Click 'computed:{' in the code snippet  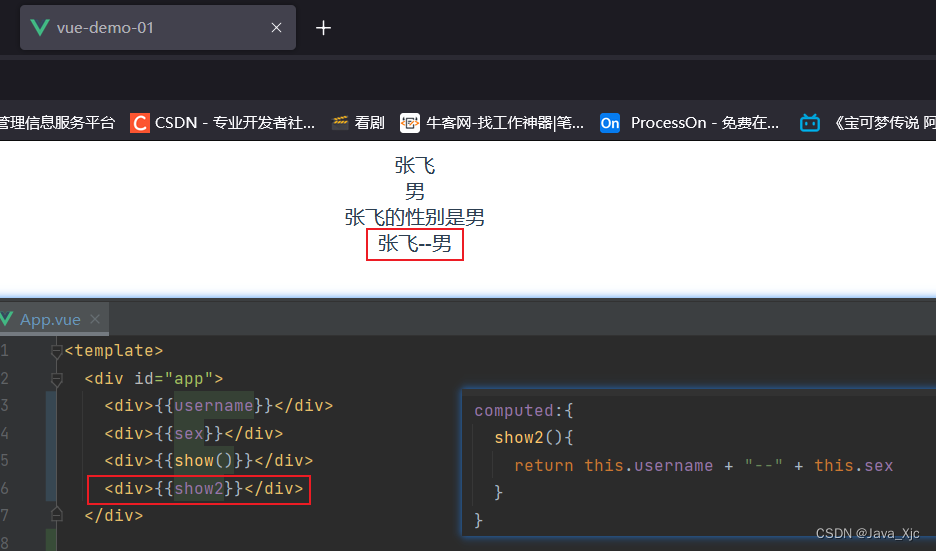pyautogui.click(x=524, y=411)
